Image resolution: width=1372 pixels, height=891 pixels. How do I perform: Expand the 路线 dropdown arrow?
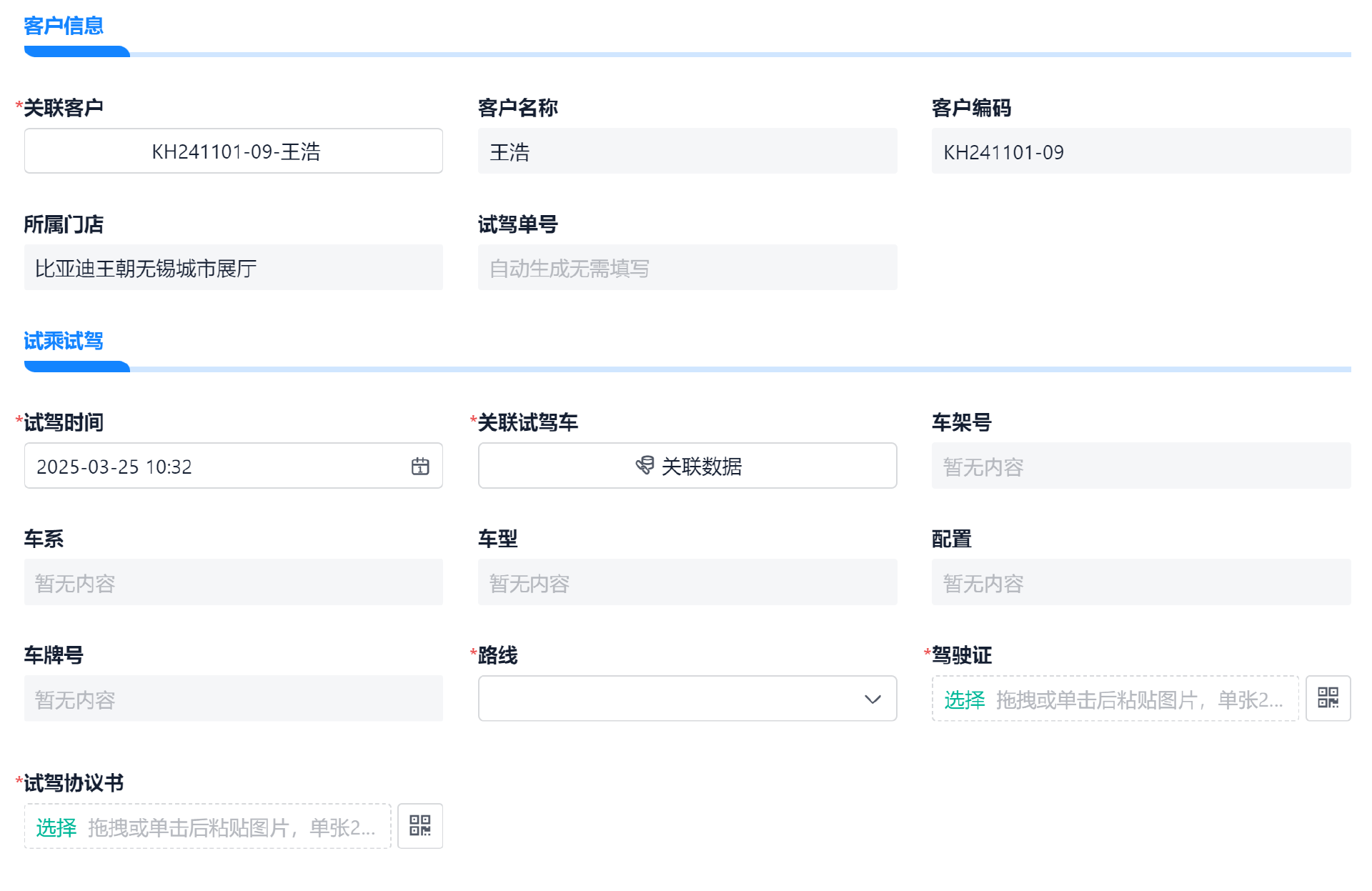click(x=873, y=699)
